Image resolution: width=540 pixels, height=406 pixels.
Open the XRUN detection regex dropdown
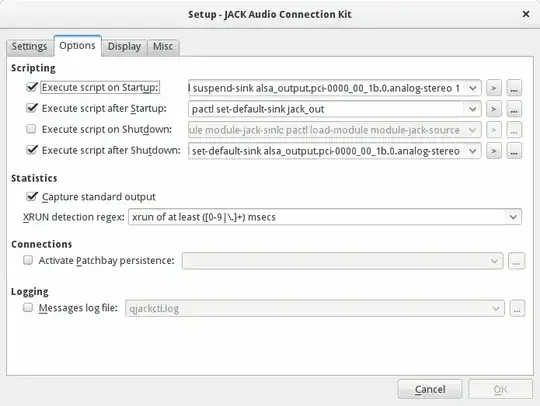coord(513,217)
